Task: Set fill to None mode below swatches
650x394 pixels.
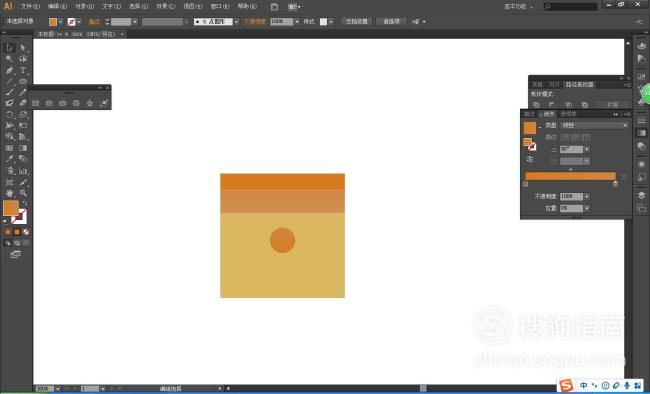Action: [26, 232]
